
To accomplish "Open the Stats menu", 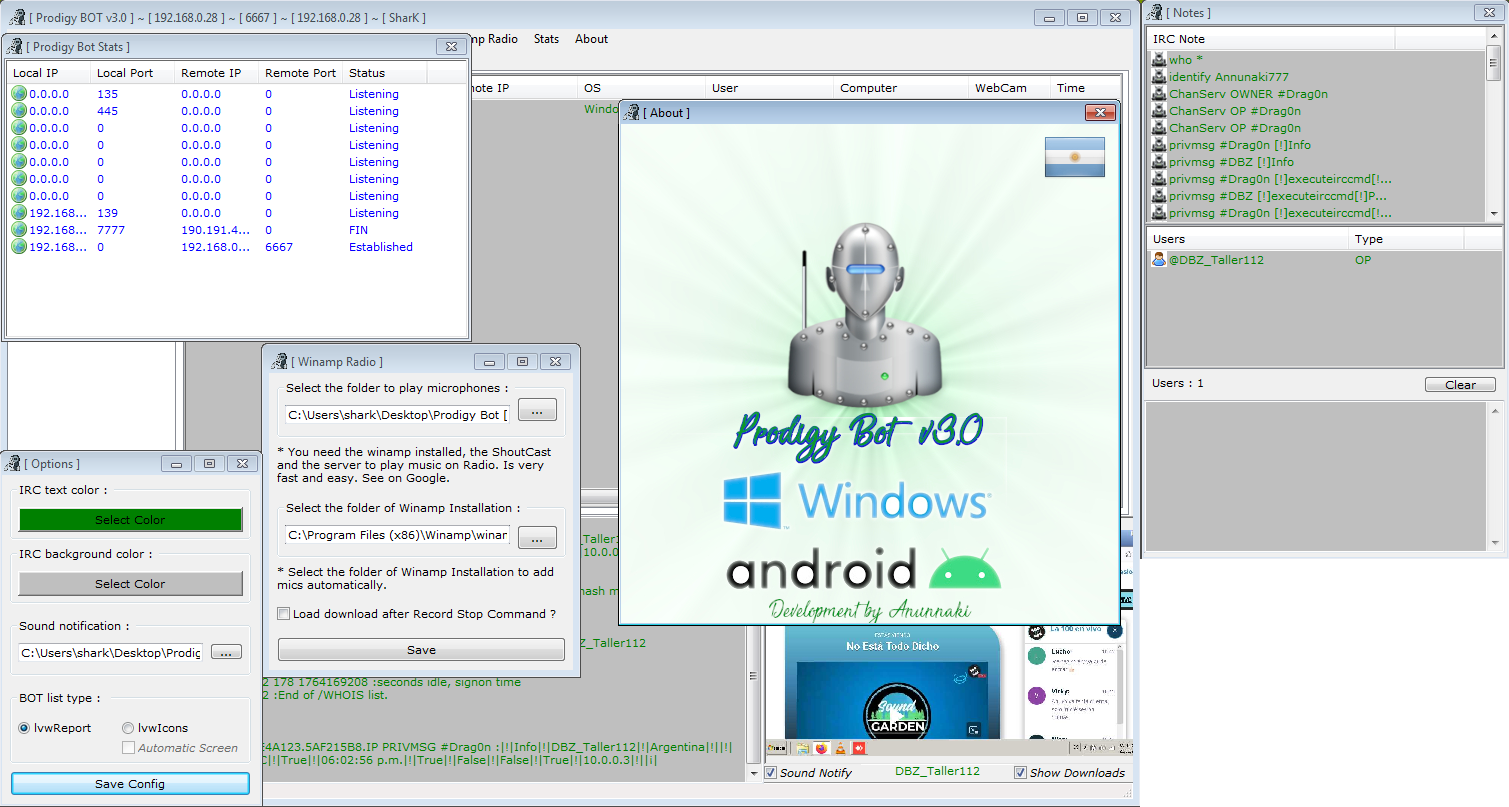I will point(546,39).
